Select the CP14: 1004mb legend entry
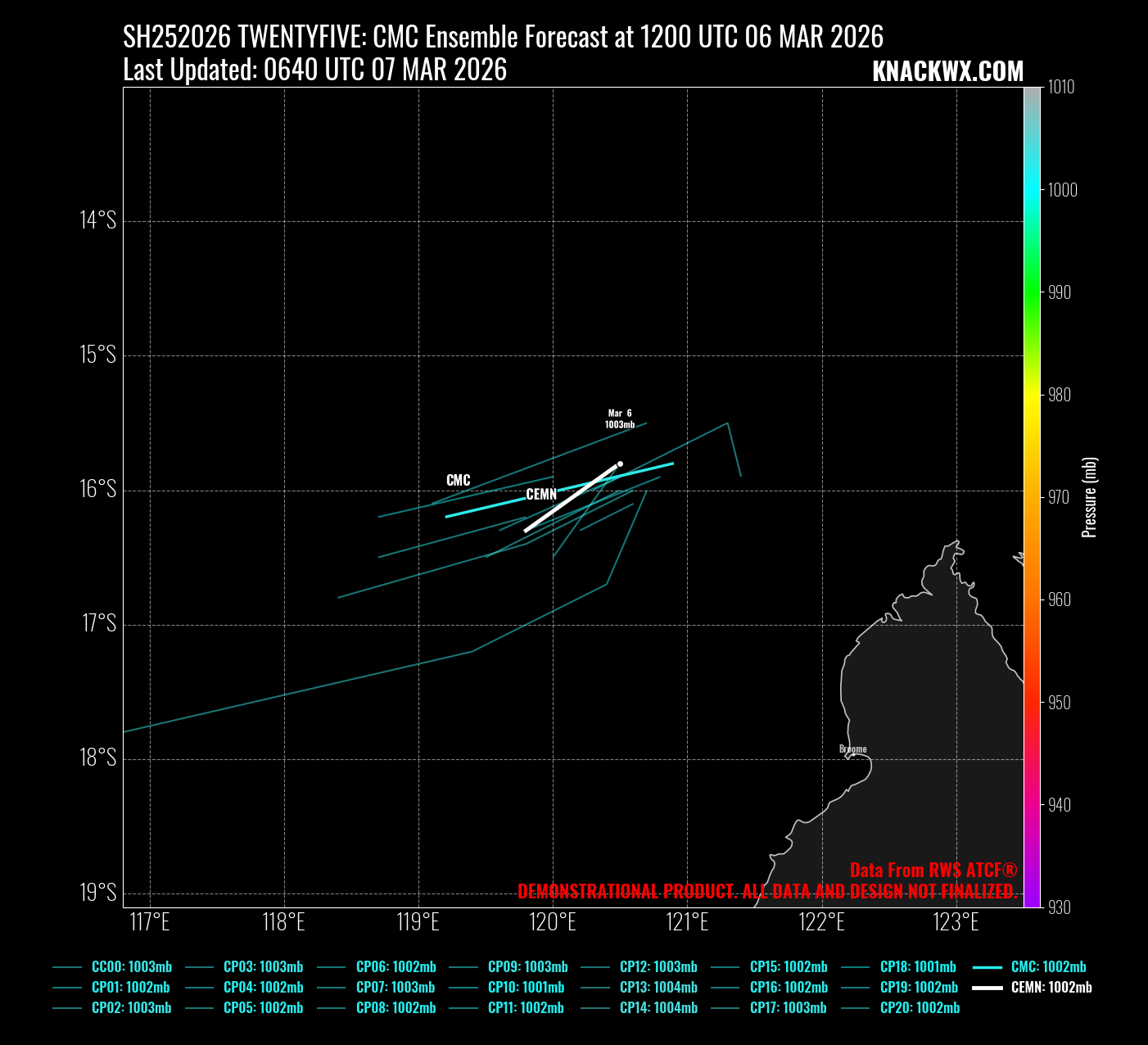The height and width of the screenshot is (1045, 1148). tap(658, 1008)
